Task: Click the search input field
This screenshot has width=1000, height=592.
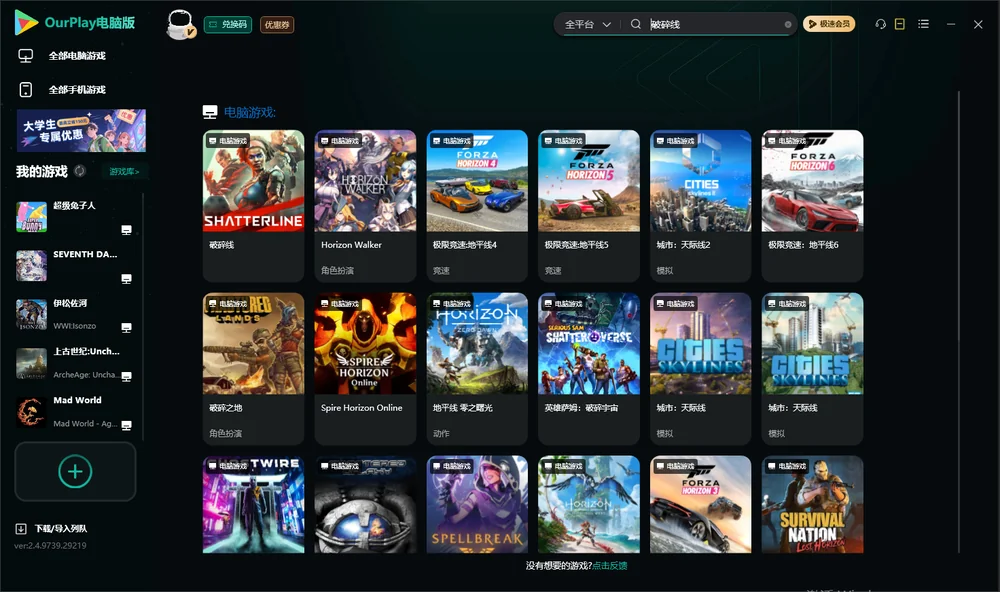Action: (x=716, y=24)
